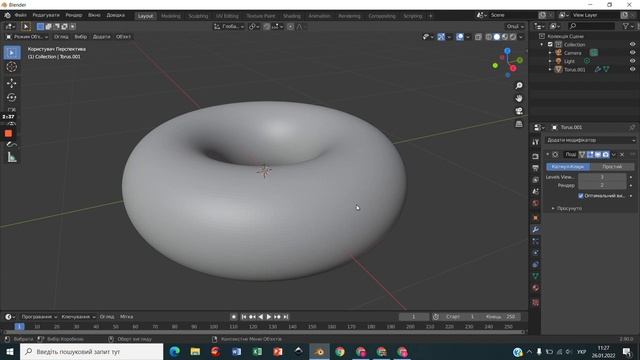640x360 pixels.
Task: Open the Add Modifier dropdown
Action: coord(590,140)
